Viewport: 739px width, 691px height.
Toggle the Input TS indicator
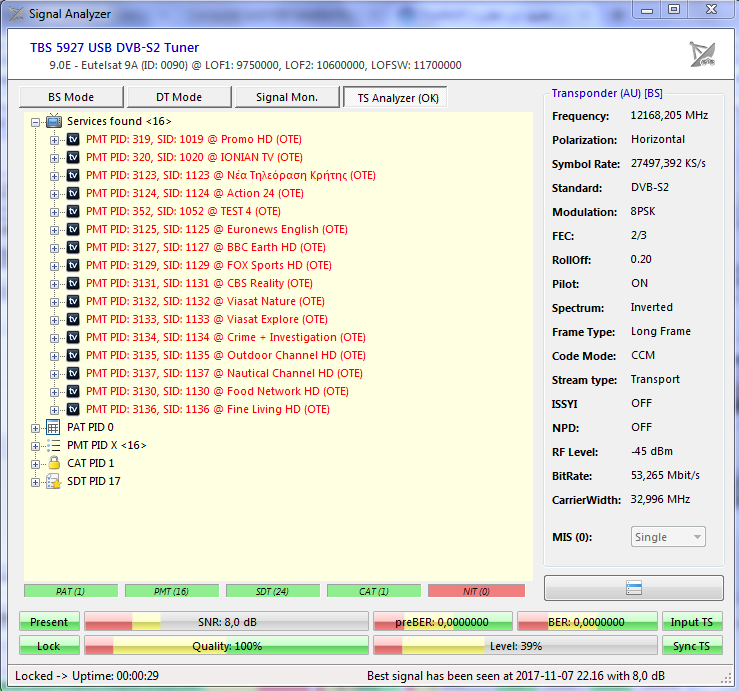tap(692, 622)
